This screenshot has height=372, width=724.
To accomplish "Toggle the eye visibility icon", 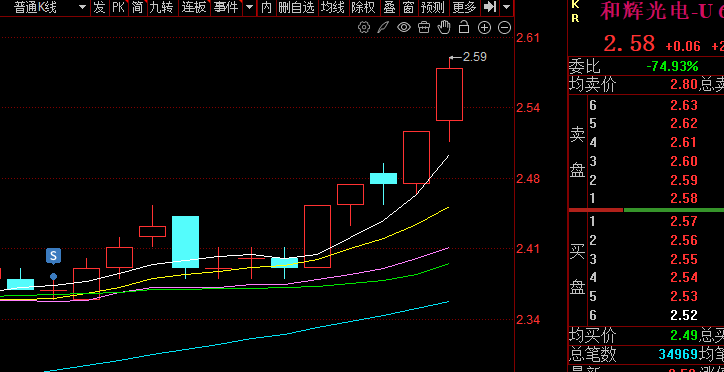I will pyautogui.click(x=404, y=28).
